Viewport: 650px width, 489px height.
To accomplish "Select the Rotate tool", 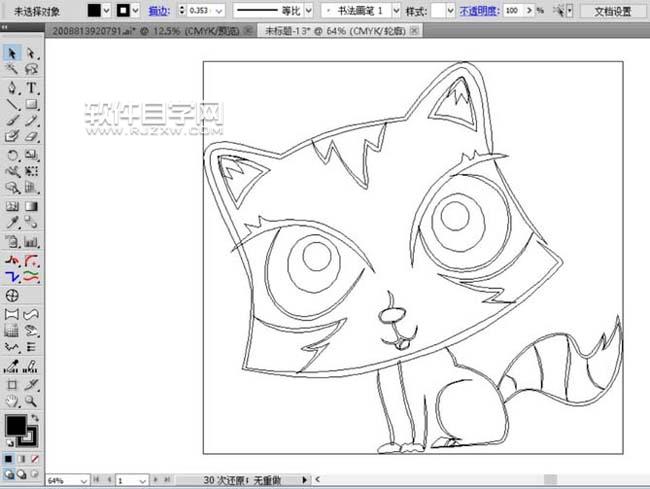I will pos(12,155).
